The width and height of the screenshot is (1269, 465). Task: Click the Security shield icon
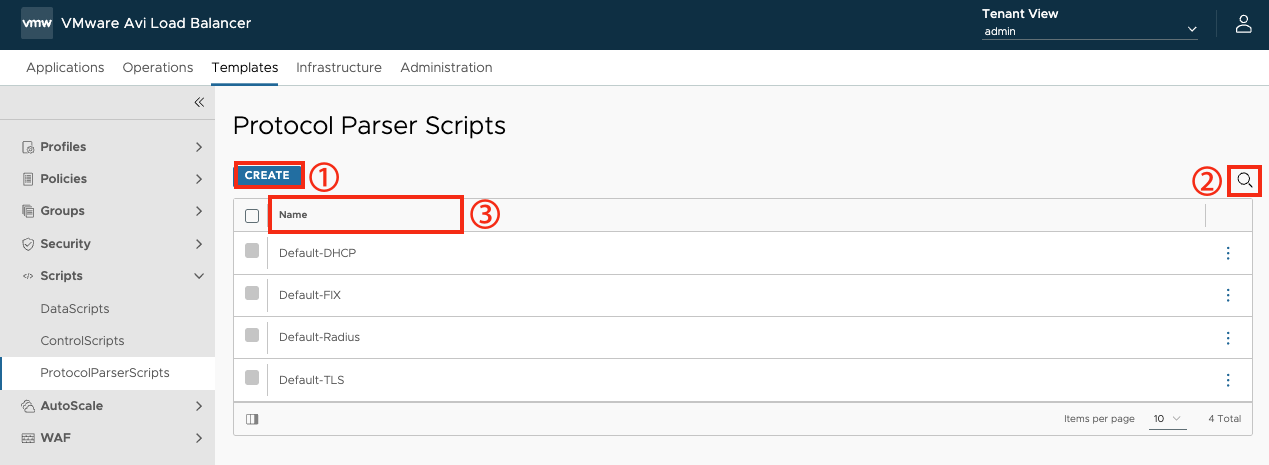point(29,244)
